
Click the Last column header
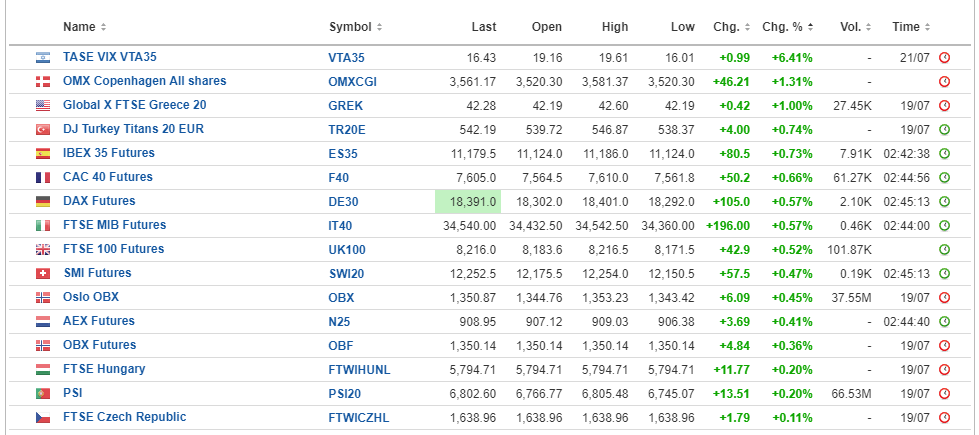pos(484,27)
